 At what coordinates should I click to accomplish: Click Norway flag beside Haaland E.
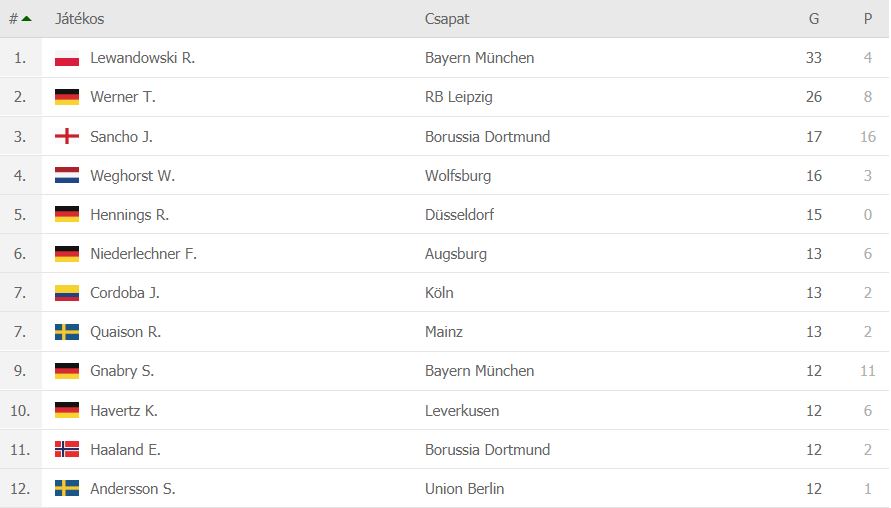tap(67, 449)
